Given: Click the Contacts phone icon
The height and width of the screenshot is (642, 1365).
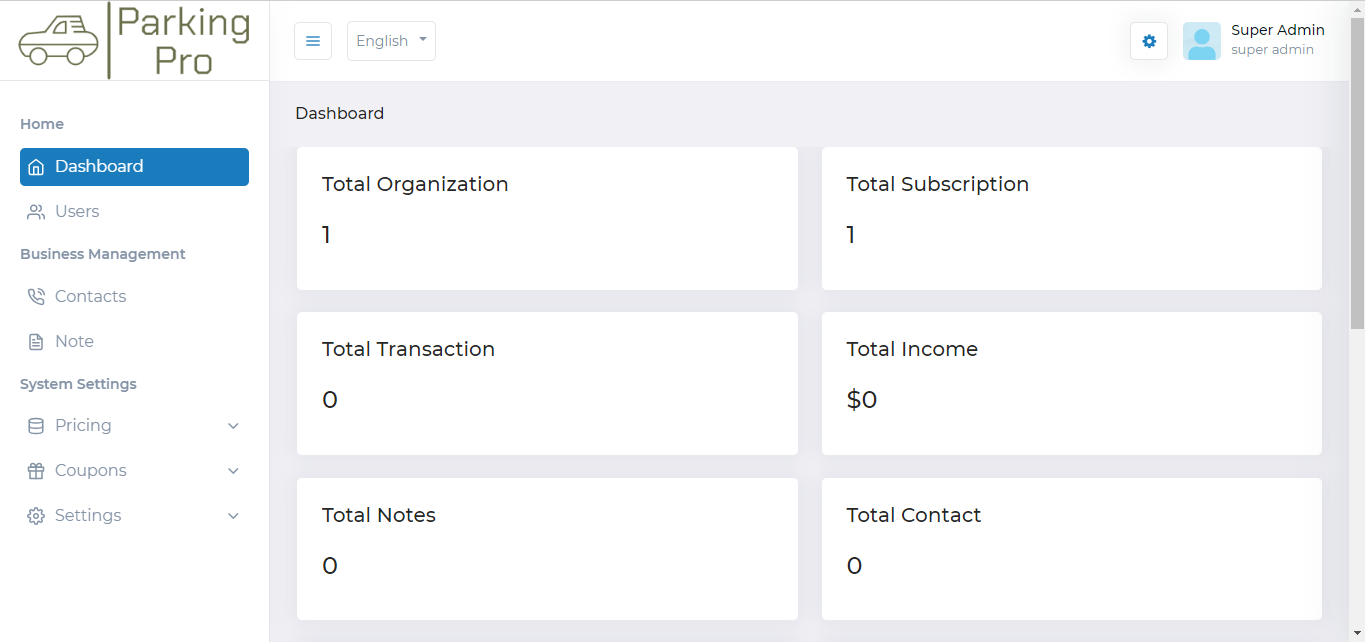Looking at the screenshot, I should 36,297.
